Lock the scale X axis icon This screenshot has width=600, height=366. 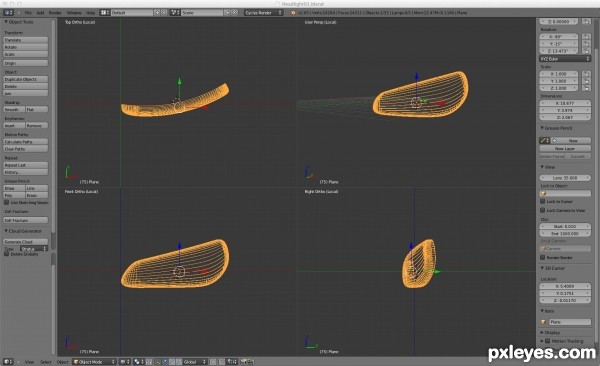click(x=586, y=74)
